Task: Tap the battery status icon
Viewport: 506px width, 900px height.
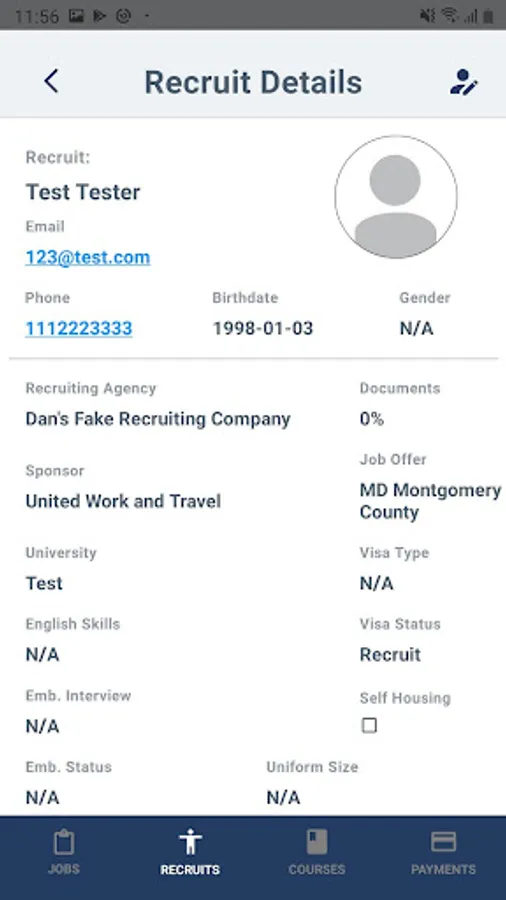Action: coord(488,15)
